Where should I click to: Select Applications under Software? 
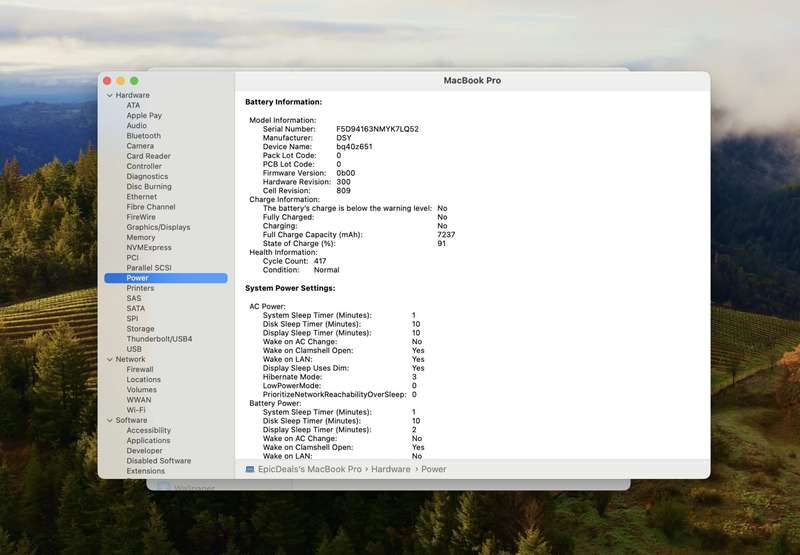(x=148, y=441)
